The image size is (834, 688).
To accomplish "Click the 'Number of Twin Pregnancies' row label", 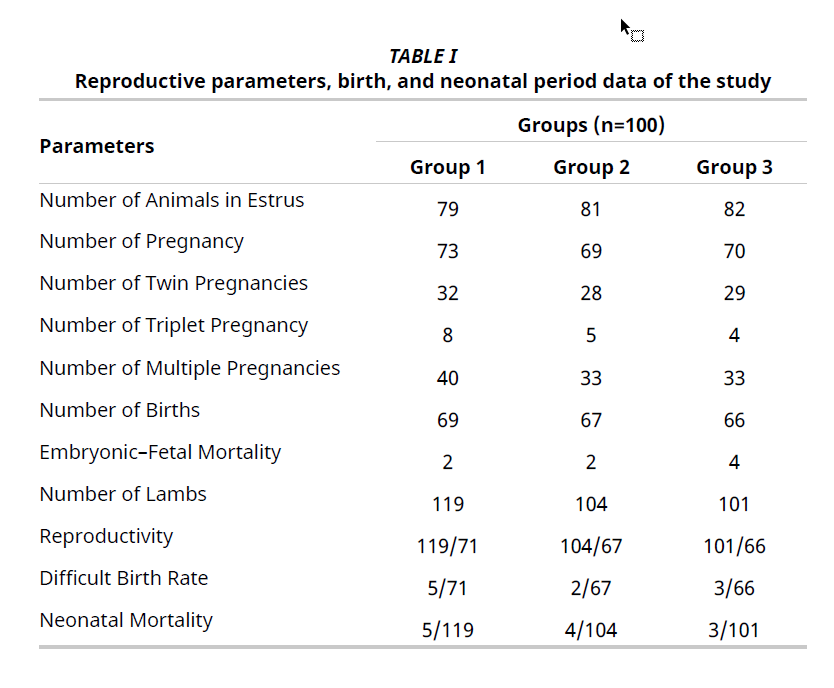I will [174, 283].
